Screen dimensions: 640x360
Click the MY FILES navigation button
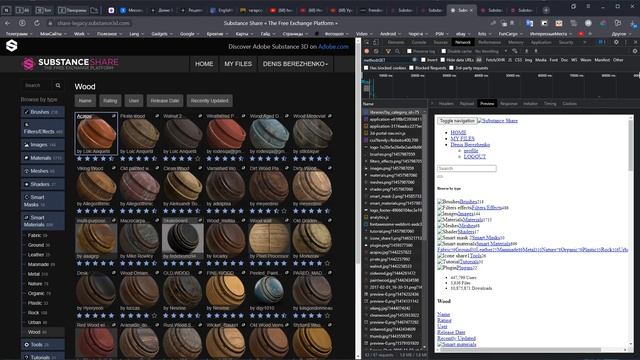238,64
